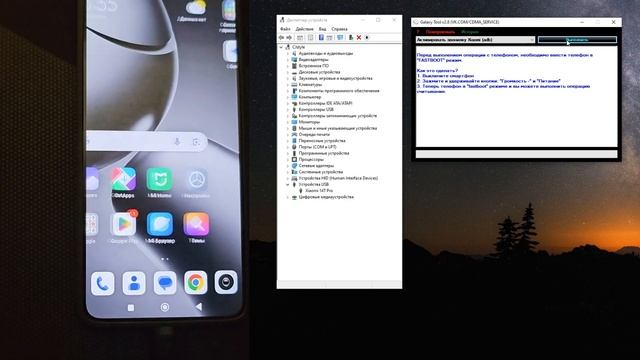Select Компьютер tree item
640x360 pixels.
click(310, 97)
